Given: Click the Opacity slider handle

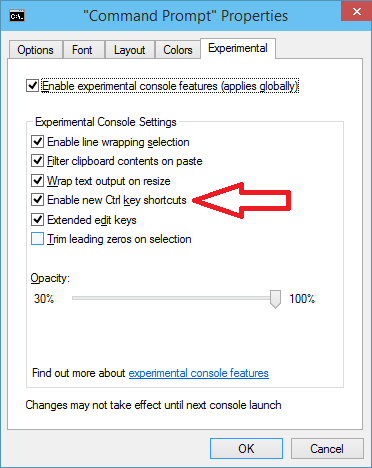Looking at the screenshot, I should (x=275, y=299).
